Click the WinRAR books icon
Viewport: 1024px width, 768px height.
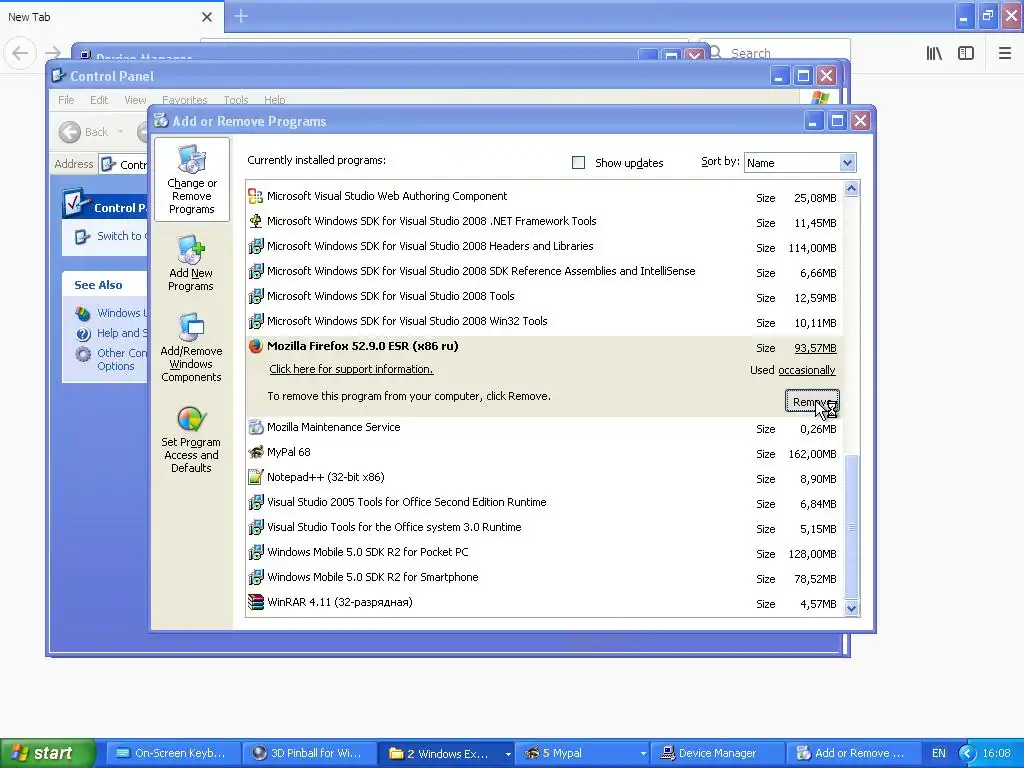(256, 602)
